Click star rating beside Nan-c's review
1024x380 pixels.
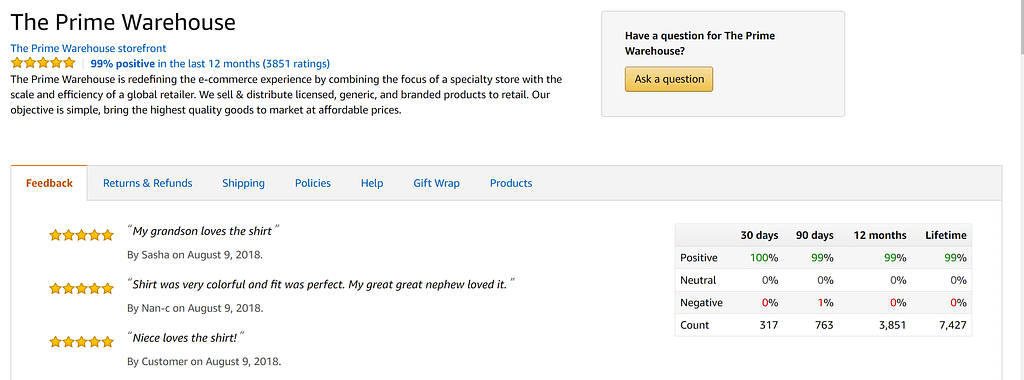pyautogui.click(x=81, y=289)
